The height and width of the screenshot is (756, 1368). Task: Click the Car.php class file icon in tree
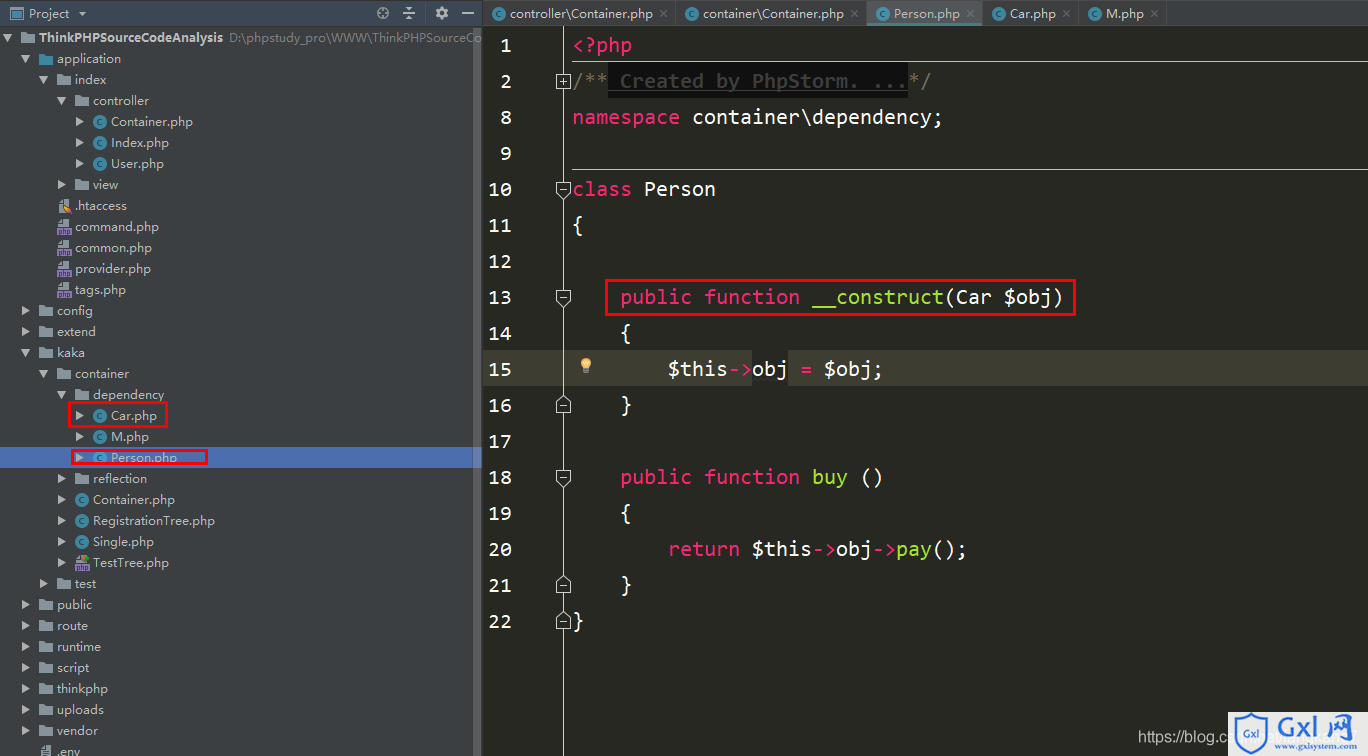point(100,416)
